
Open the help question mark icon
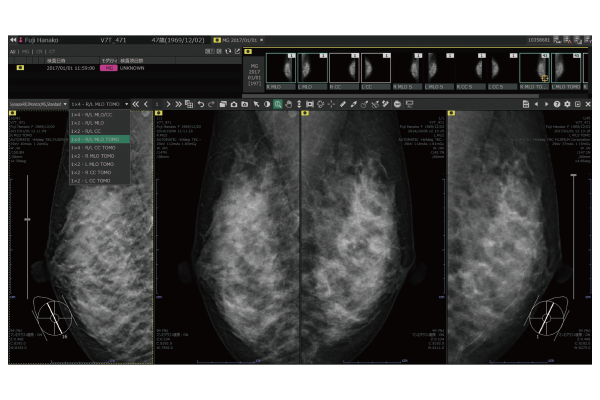pos(556,104)
